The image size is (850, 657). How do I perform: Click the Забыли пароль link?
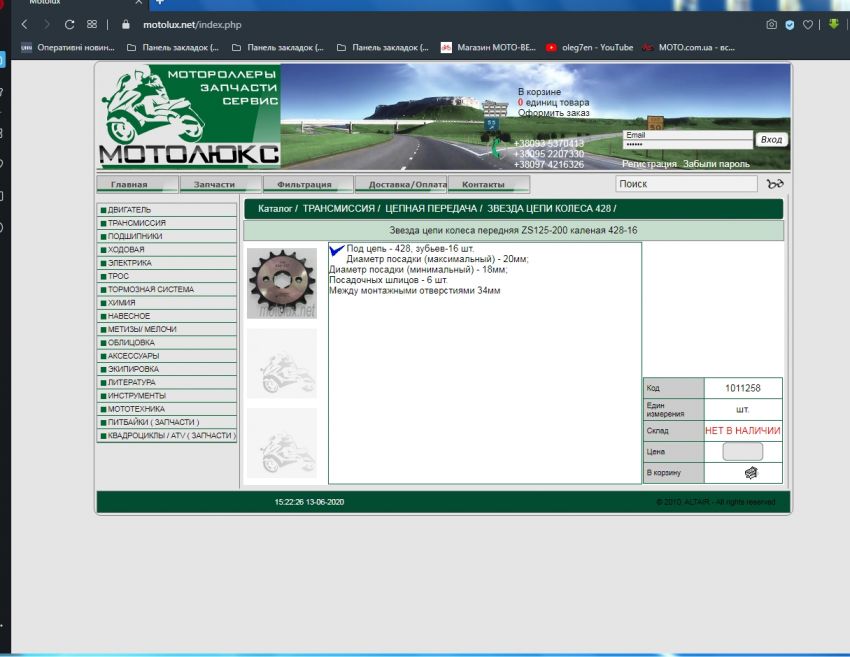tap(716, 164)
